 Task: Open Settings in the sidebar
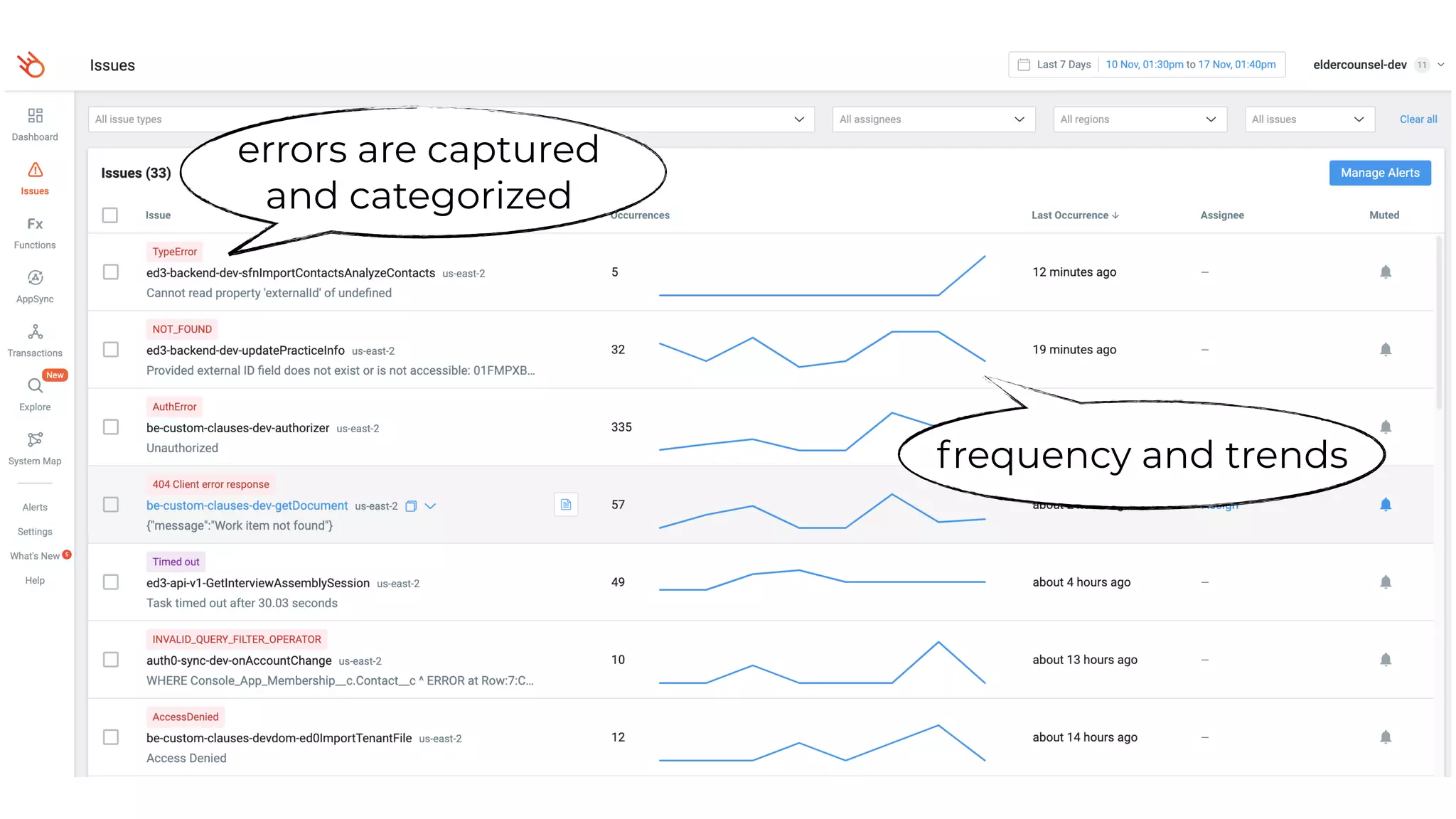point(35,532)
